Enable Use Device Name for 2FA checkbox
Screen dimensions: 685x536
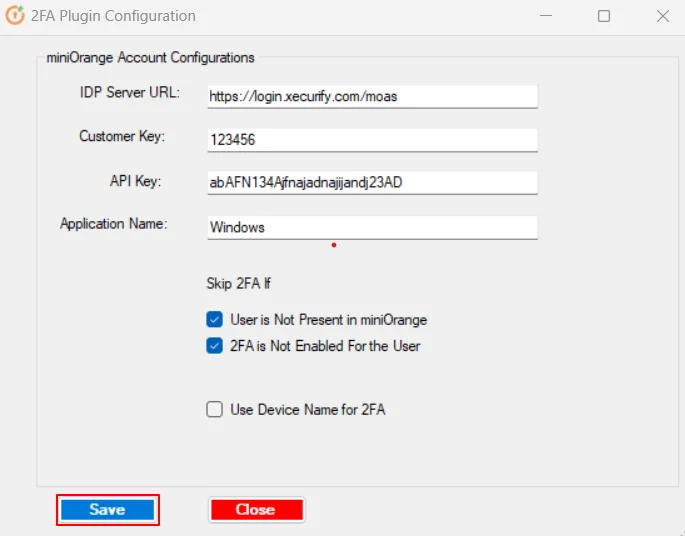214,409
